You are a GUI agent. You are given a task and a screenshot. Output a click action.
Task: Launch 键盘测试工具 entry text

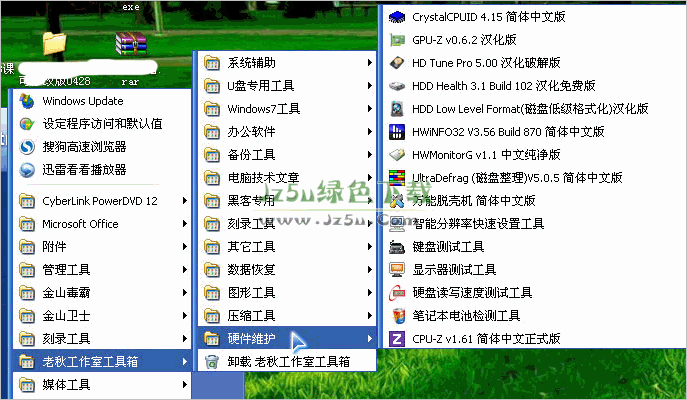[448, 247]
